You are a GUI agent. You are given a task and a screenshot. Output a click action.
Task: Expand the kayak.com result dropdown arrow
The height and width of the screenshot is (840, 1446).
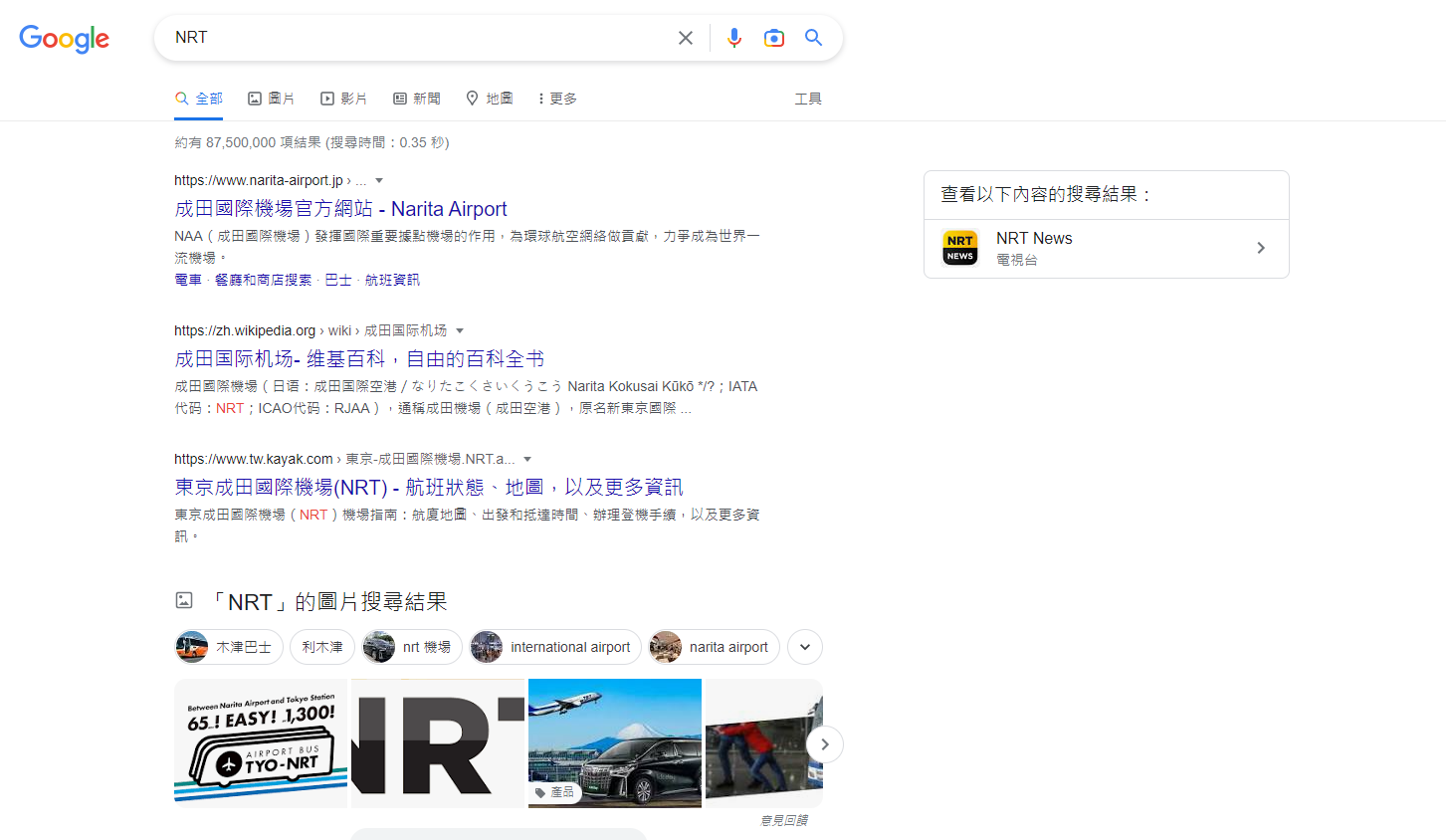point(527,460)
